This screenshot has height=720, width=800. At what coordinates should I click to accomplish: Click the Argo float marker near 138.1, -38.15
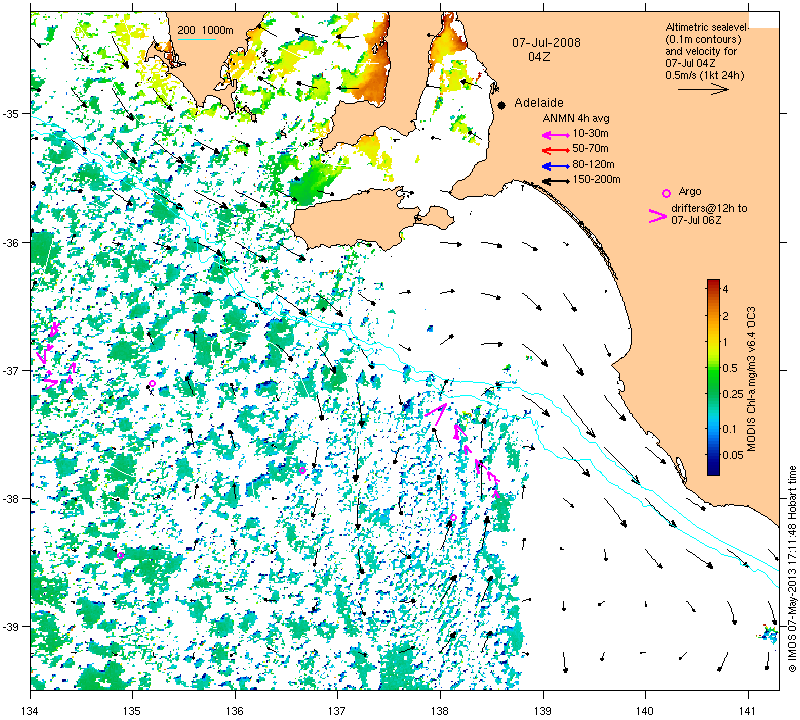[453, 517]
